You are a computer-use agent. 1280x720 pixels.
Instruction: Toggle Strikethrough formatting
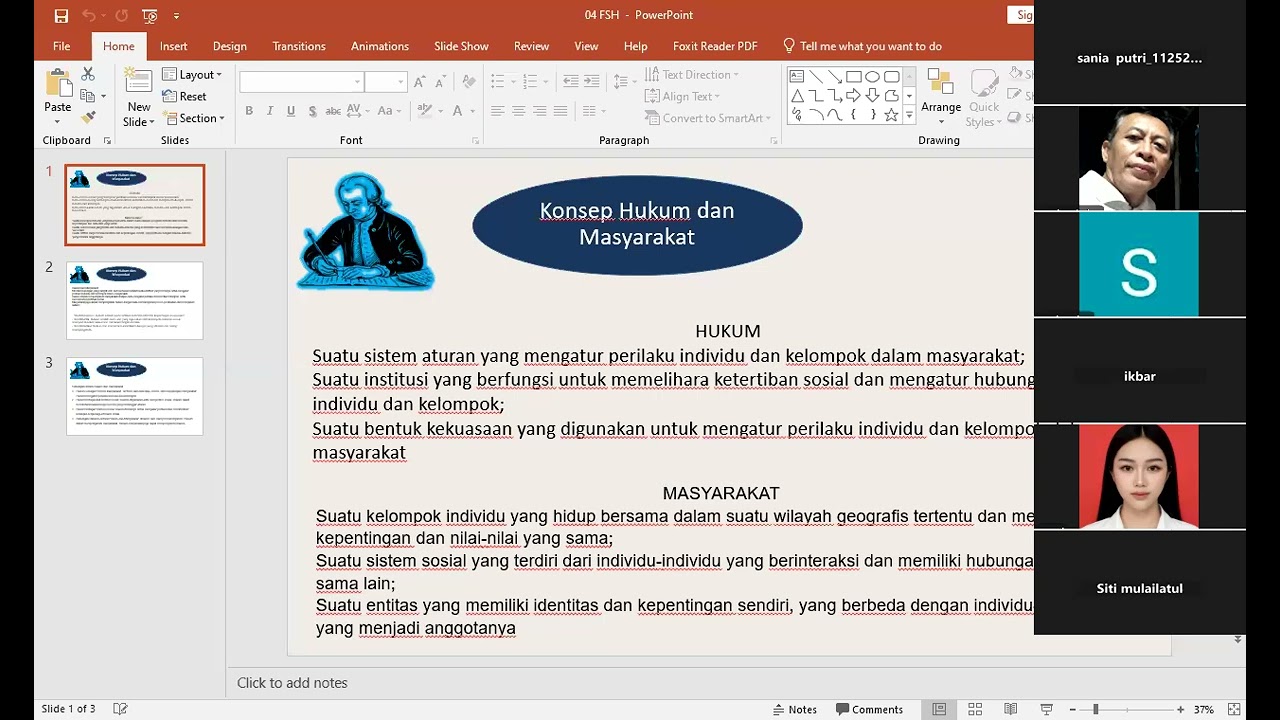335,111
